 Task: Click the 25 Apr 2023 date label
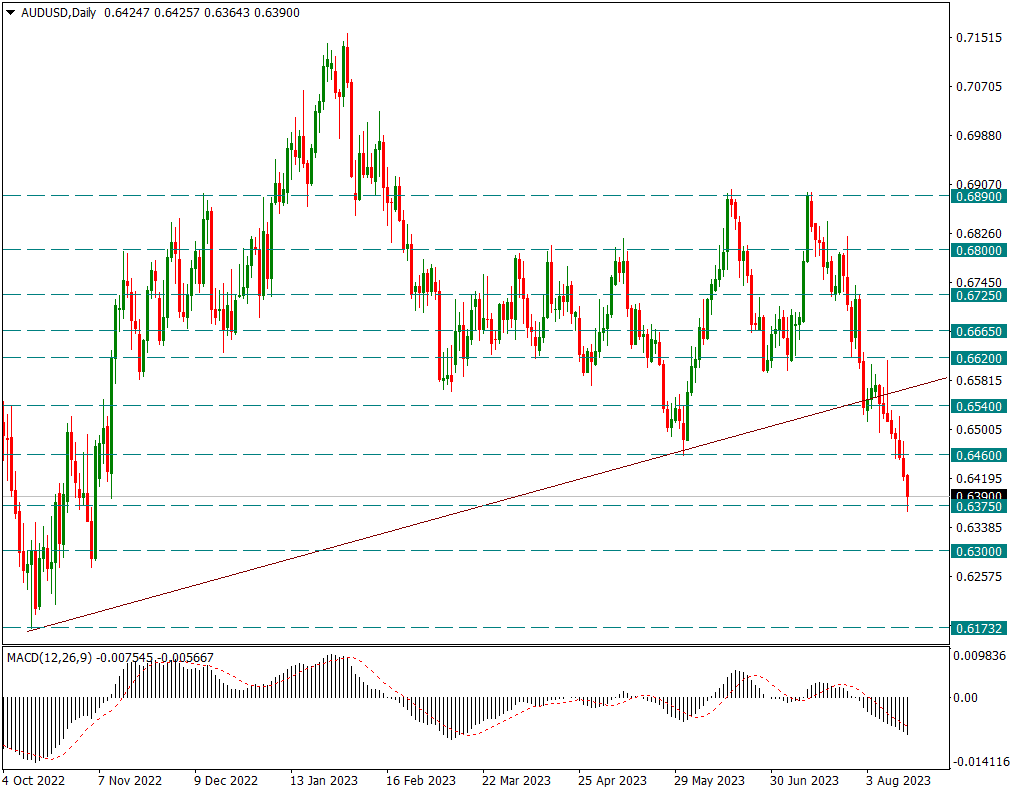612,781
